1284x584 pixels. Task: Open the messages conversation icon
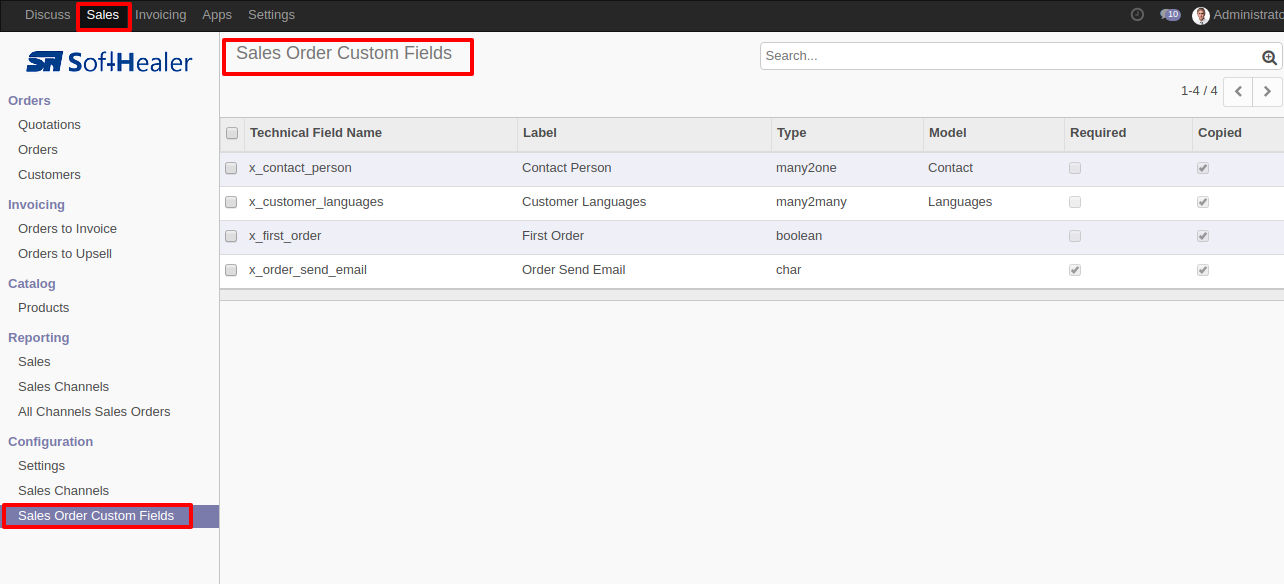[x=1170, y=15]
